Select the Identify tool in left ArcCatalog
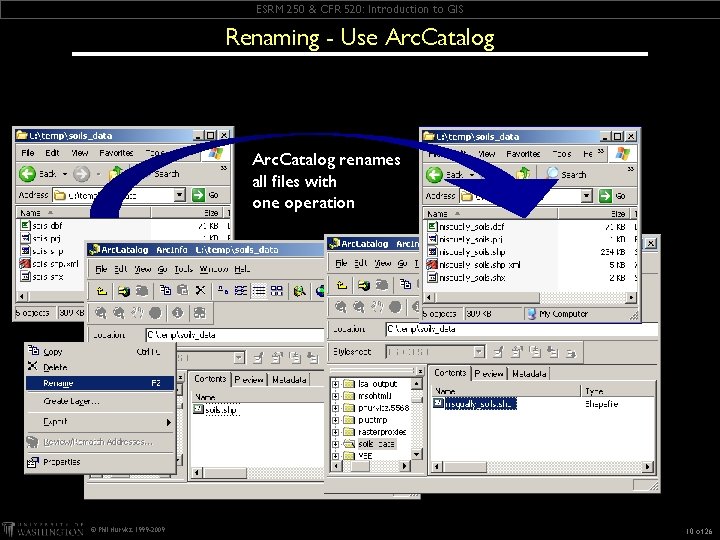Viewport: 720px width, 540px height. [177, 313]
